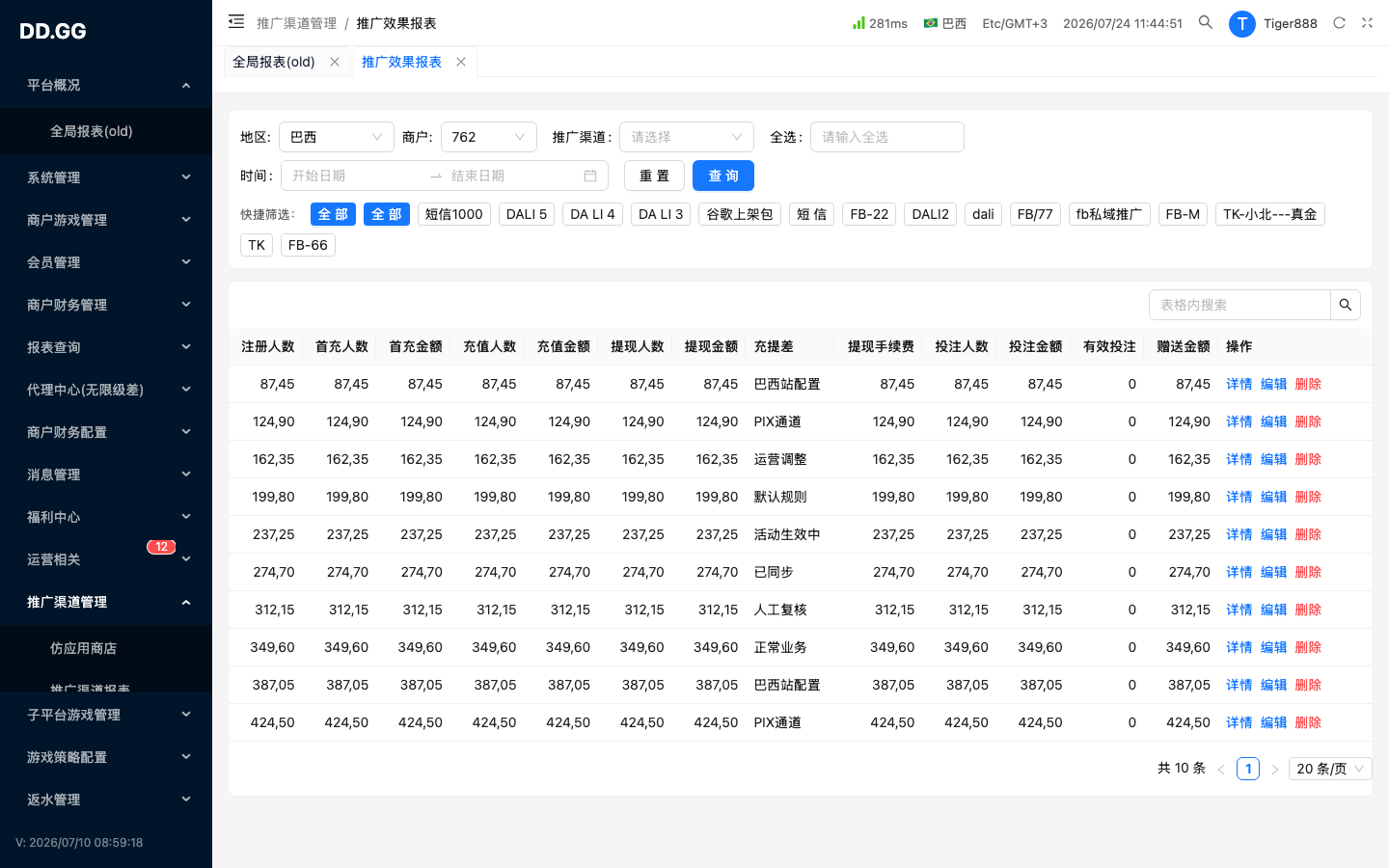Screen dimensions: 1389x868
Task: Open 商户 dropdown showing 762
Action: [489, 137]
